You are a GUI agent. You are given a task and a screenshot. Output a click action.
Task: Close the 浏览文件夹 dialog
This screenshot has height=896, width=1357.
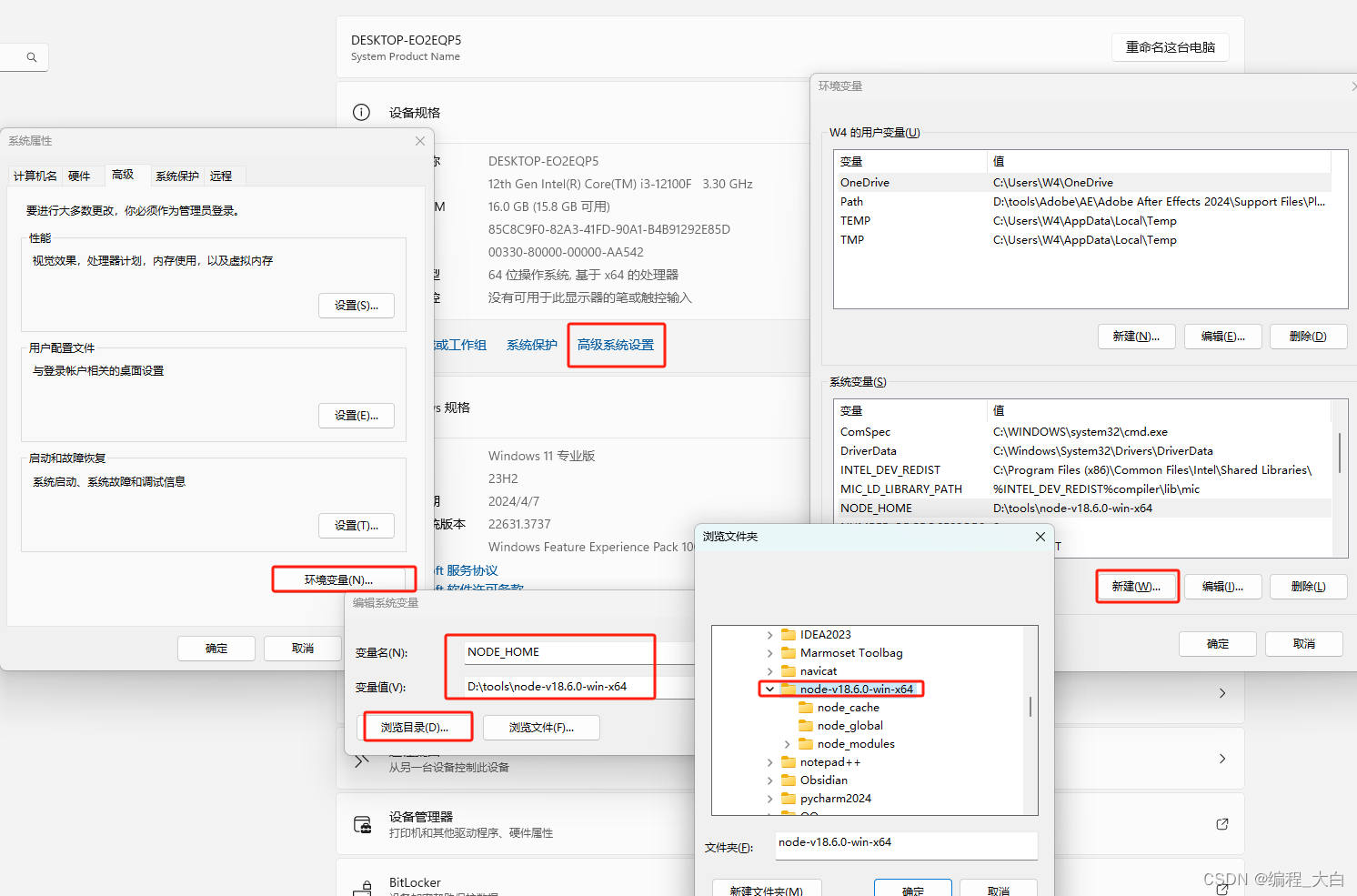point(1040,537)
